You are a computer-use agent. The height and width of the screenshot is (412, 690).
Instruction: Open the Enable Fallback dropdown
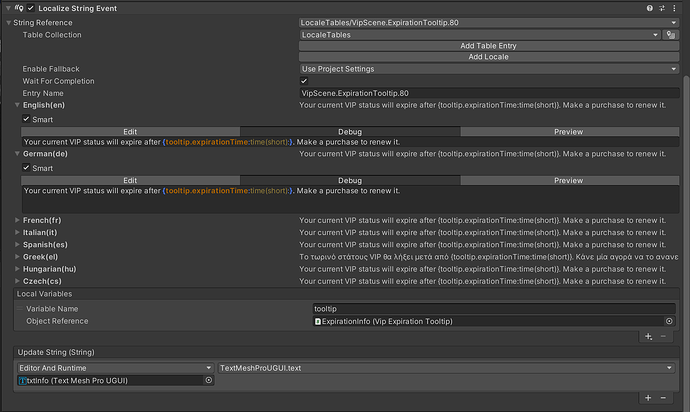(x=489, y=69)
